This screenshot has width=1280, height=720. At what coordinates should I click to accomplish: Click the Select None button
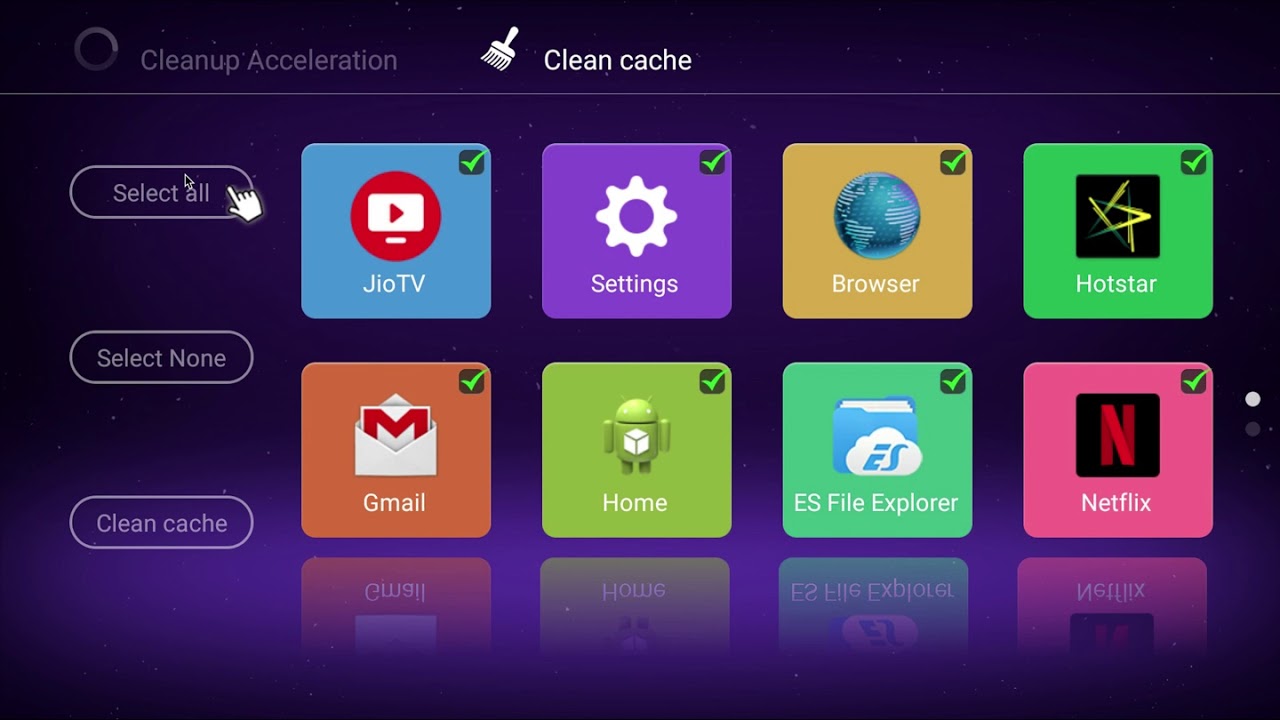(x=161, y=357)
